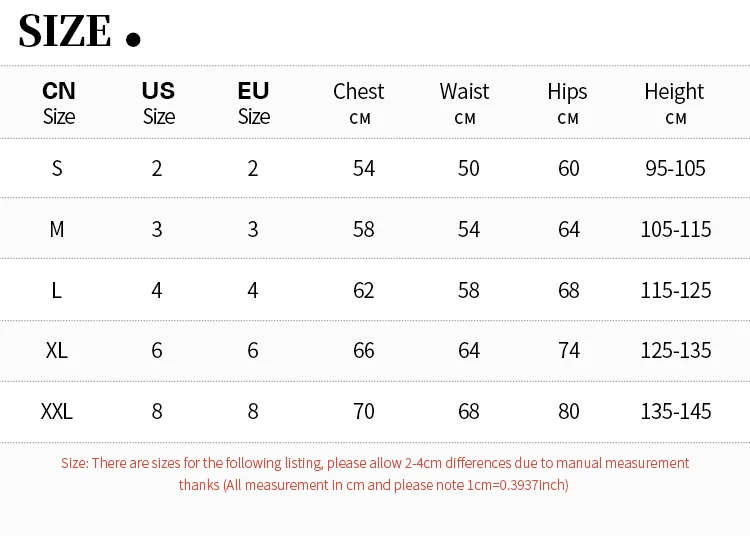Click chest value 62 in L row
This screenshot has width=750, height=536.
(364, 290)
